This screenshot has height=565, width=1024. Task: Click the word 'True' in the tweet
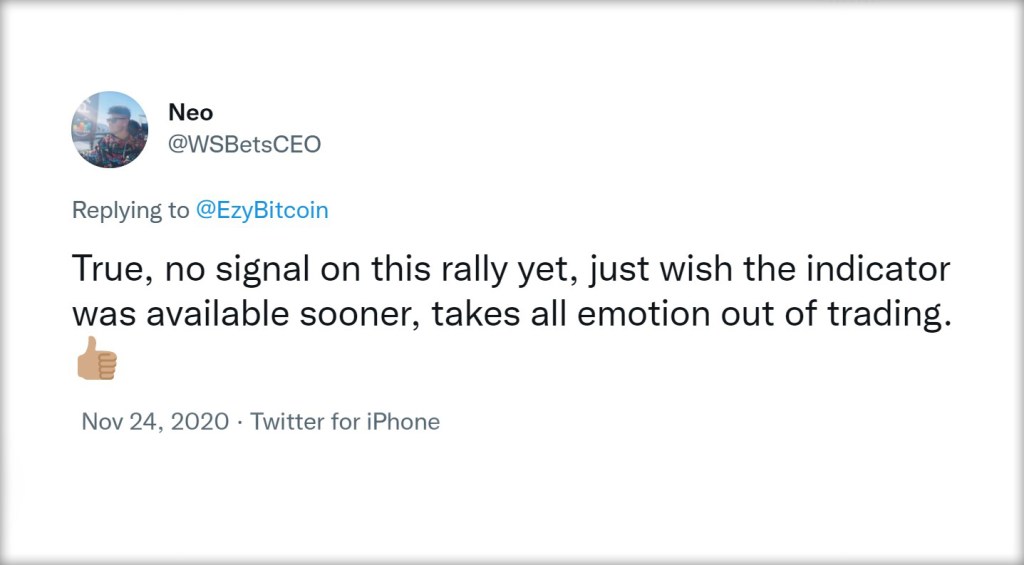(x=107, y=269)
